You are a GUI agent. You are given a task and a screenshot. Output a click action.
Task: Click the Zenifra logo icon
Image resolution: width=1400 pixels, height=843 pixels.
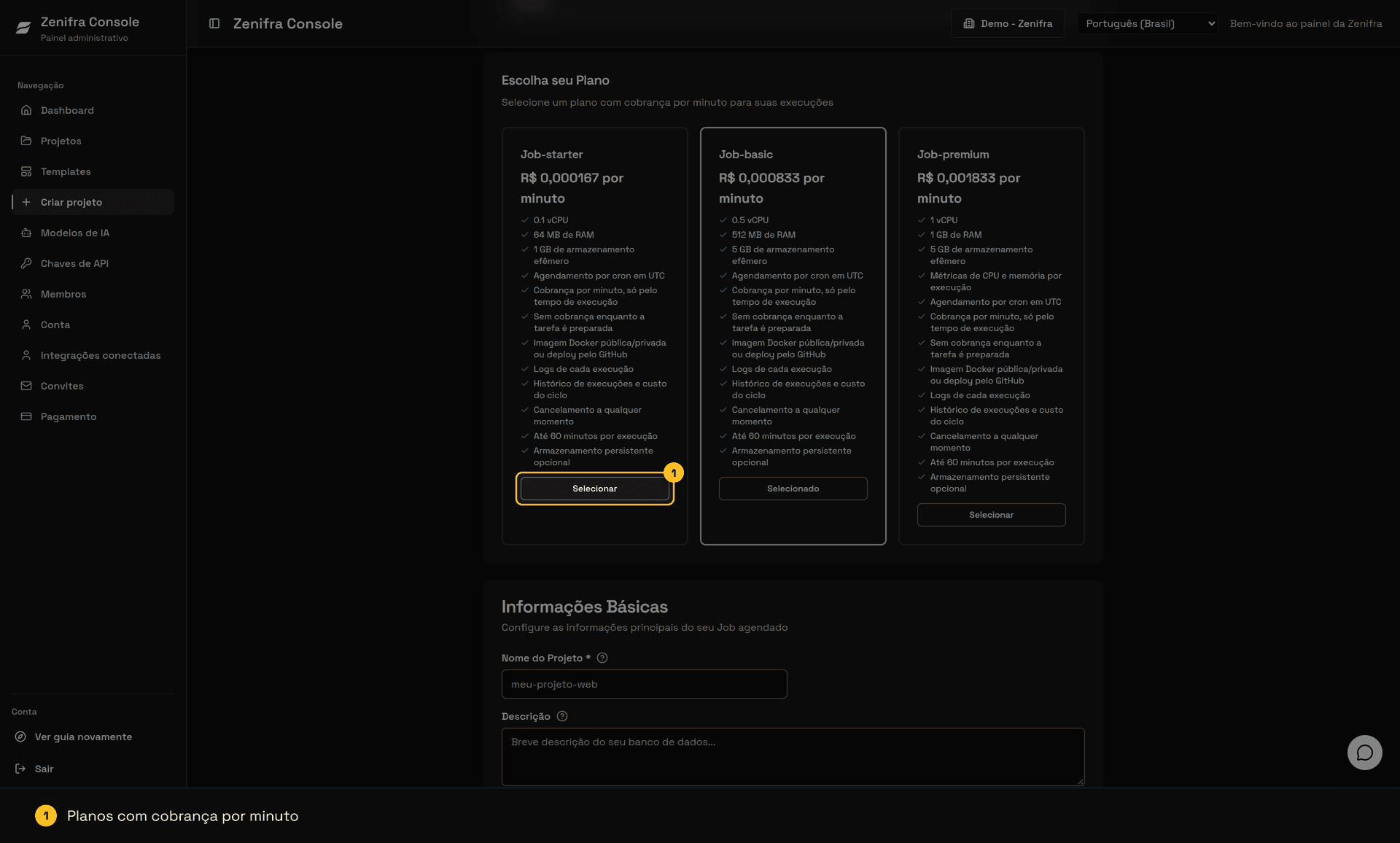pyautogui.click(x=23, y=28)
